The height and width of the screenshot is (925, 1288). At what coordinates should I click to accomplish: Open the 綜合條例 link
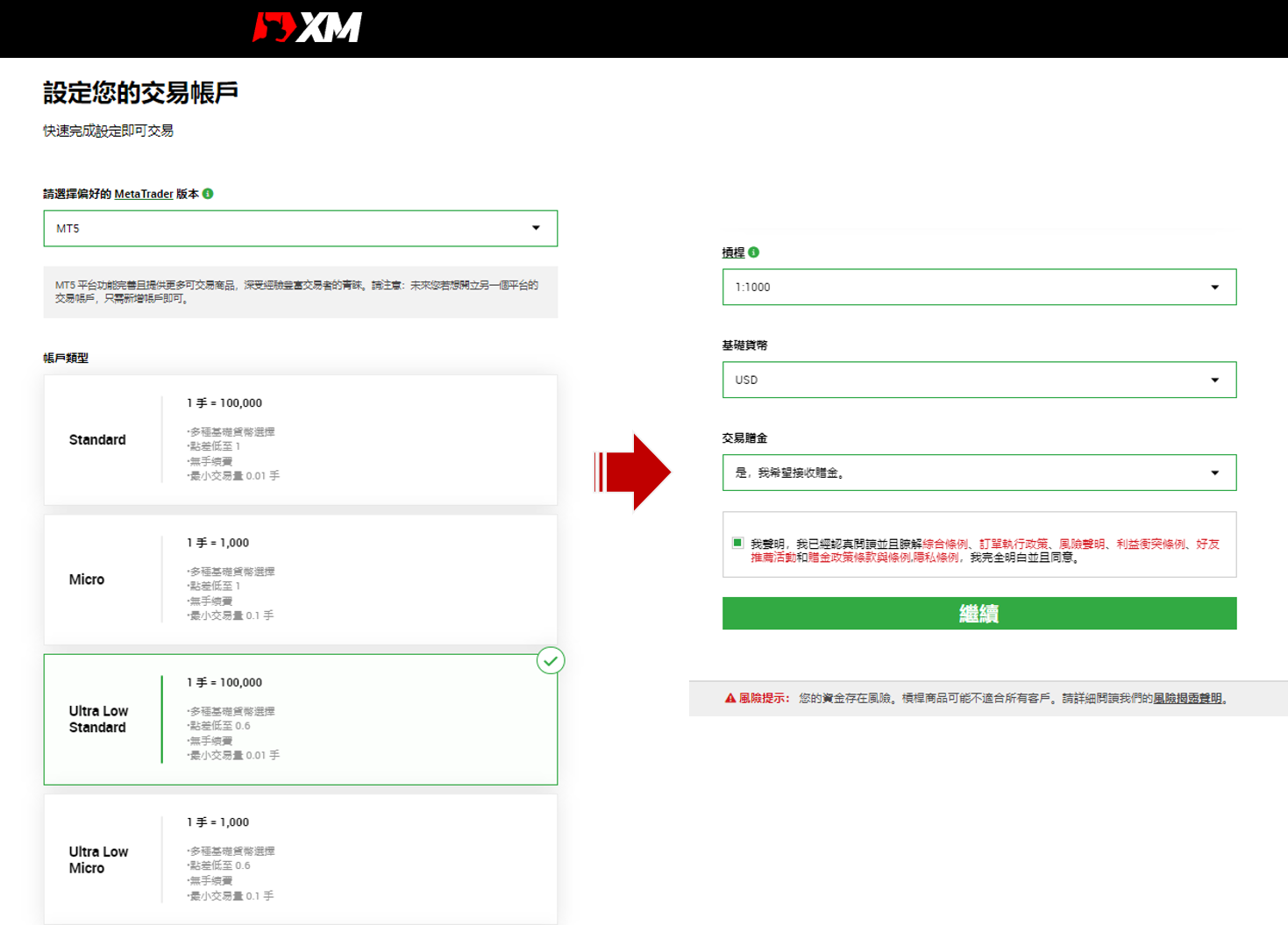(x=945, y=544)
